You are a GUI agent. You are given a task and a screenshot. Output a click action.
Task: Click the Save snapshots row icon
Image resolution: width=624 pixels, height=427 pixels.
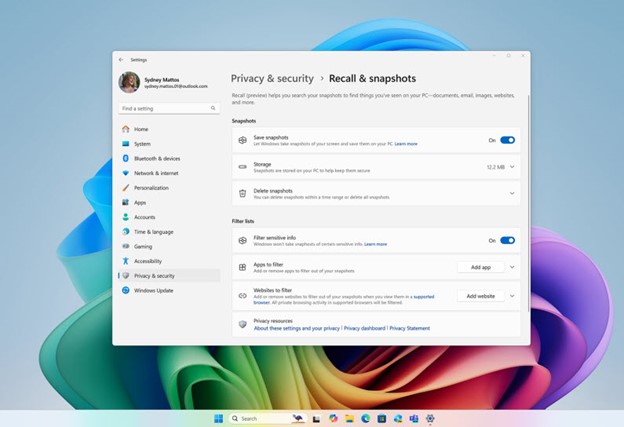[x=242, y=140]
